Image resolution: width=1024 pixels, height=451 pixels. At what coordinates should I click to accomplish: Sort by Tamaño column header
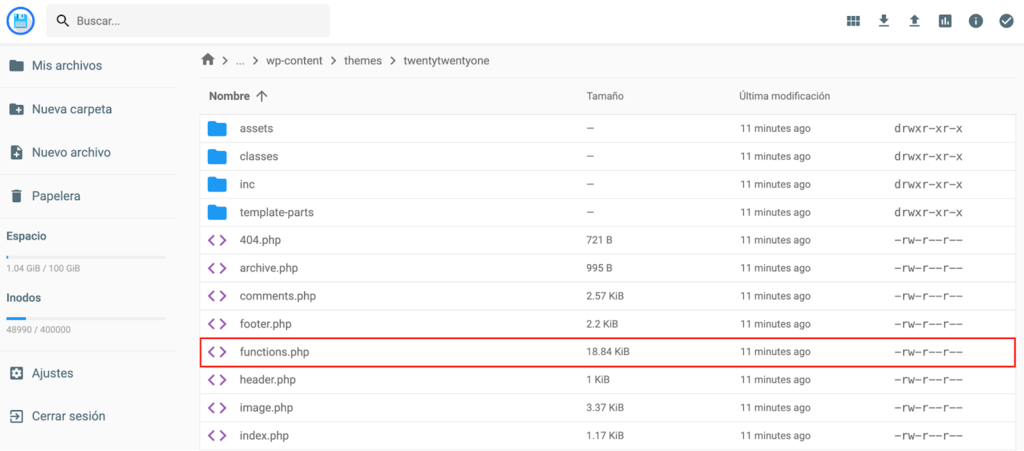605,96
